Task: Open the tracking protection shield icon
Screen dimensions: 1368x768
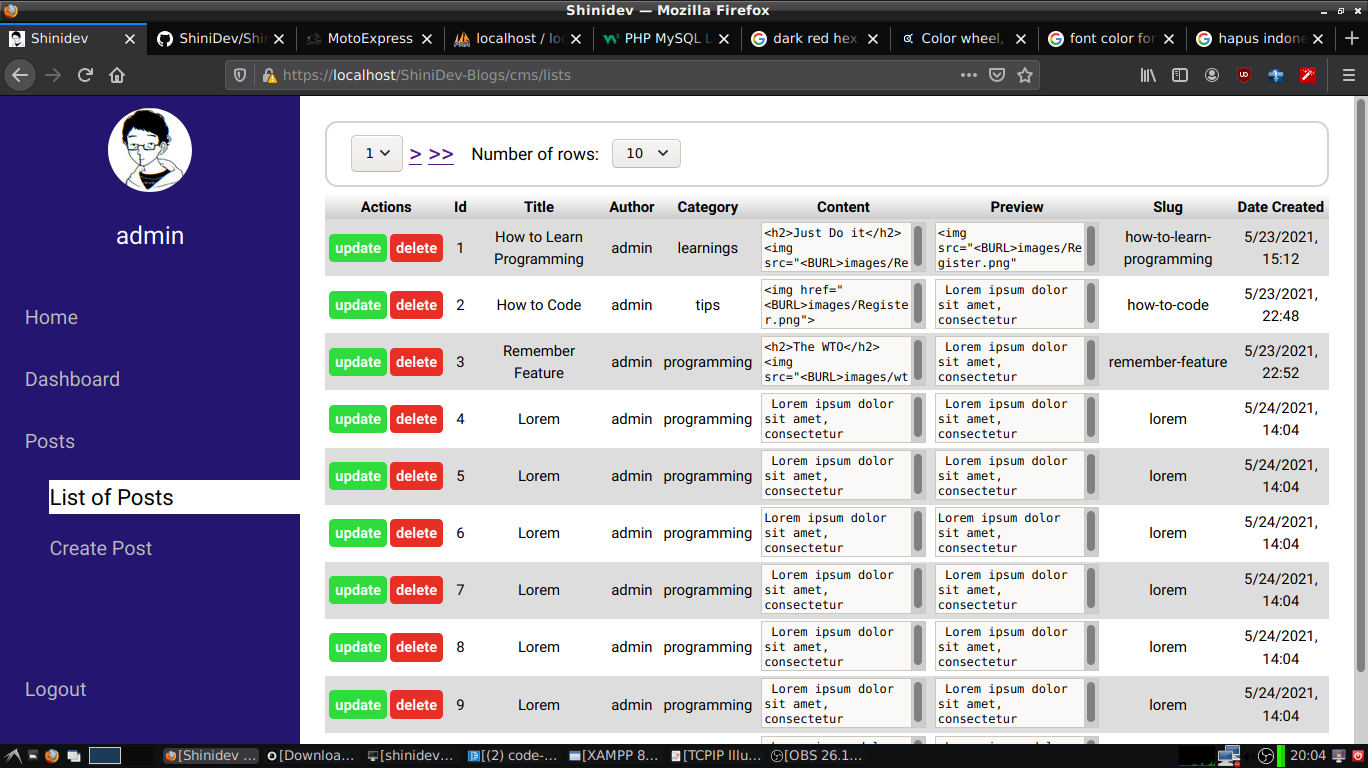Action: pos(240,75)
